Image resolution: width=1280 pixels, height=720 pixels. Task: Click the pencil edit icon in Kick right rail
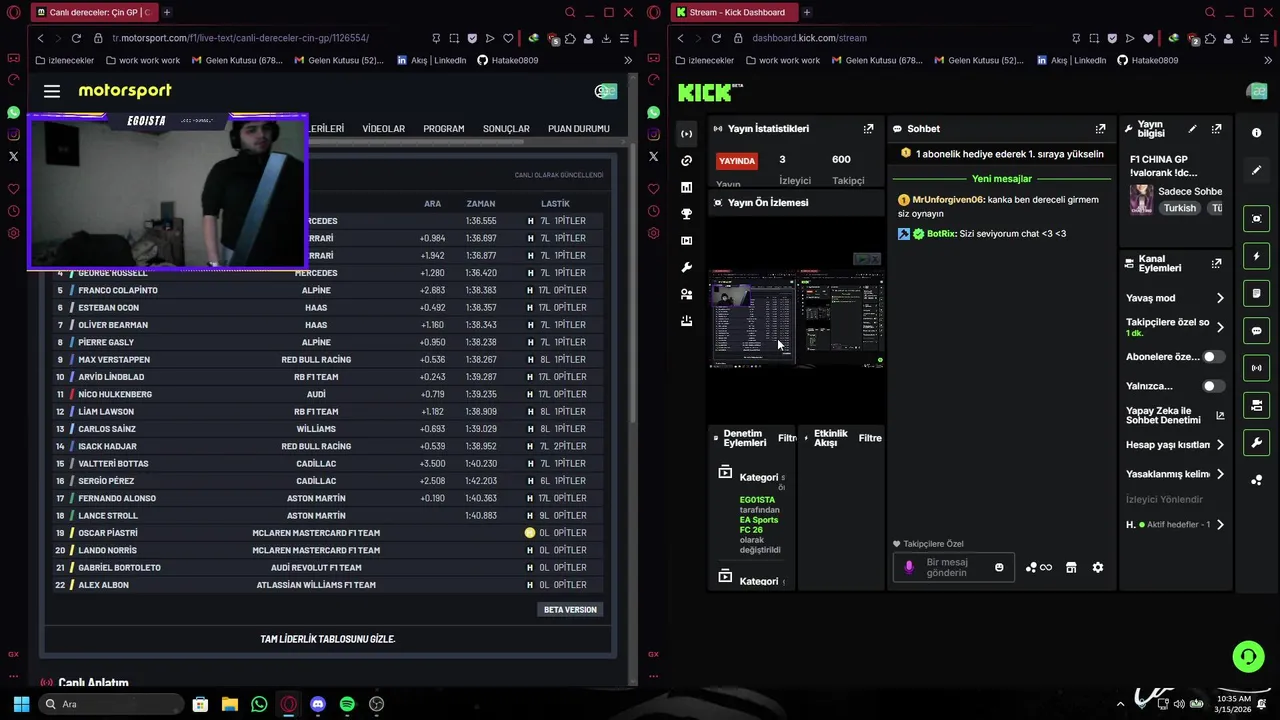pyautogui.click(x=1257, y=170)
